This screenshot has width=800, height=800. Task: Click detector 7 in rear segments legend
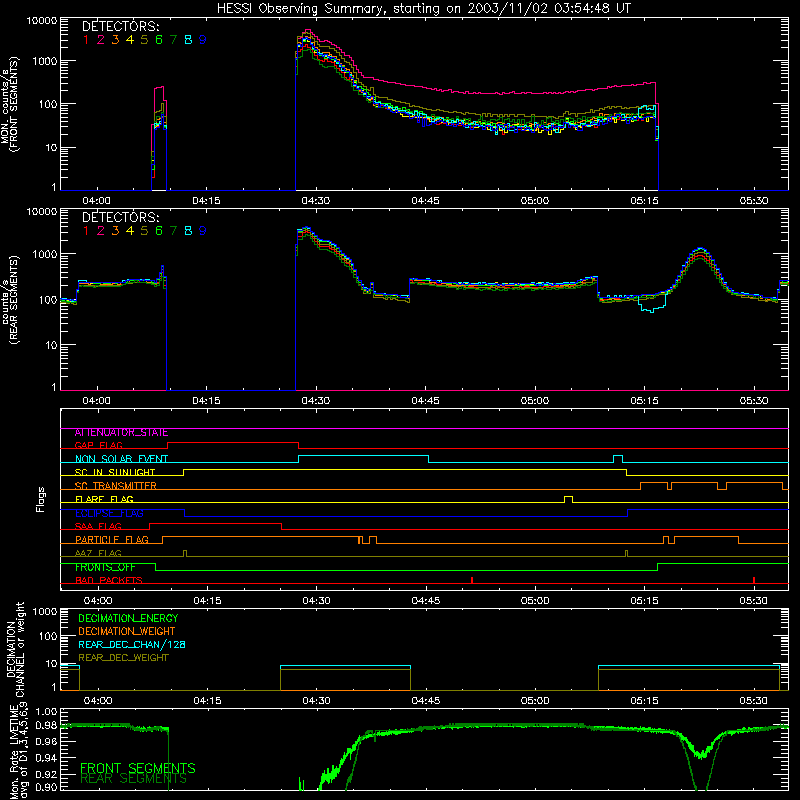173,231
